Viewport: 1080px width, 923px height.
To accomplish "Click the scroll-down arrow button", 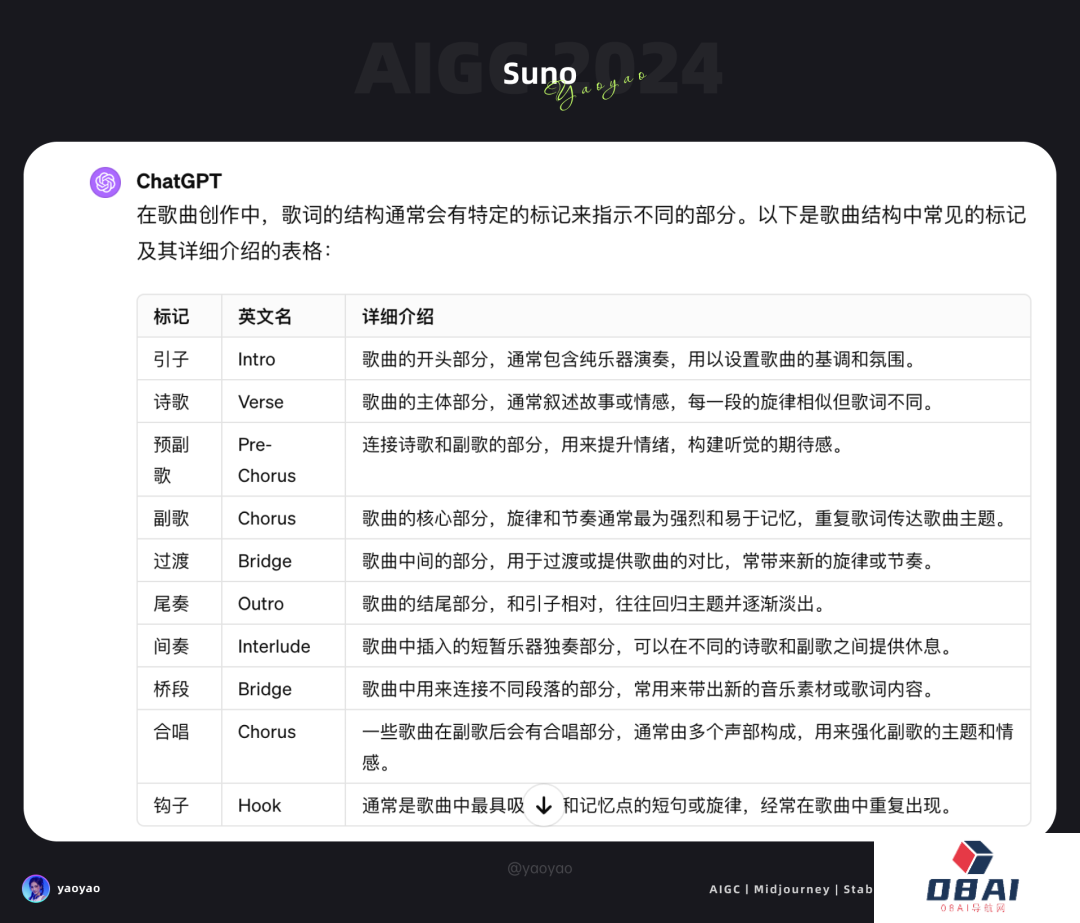I will (544, 805).
